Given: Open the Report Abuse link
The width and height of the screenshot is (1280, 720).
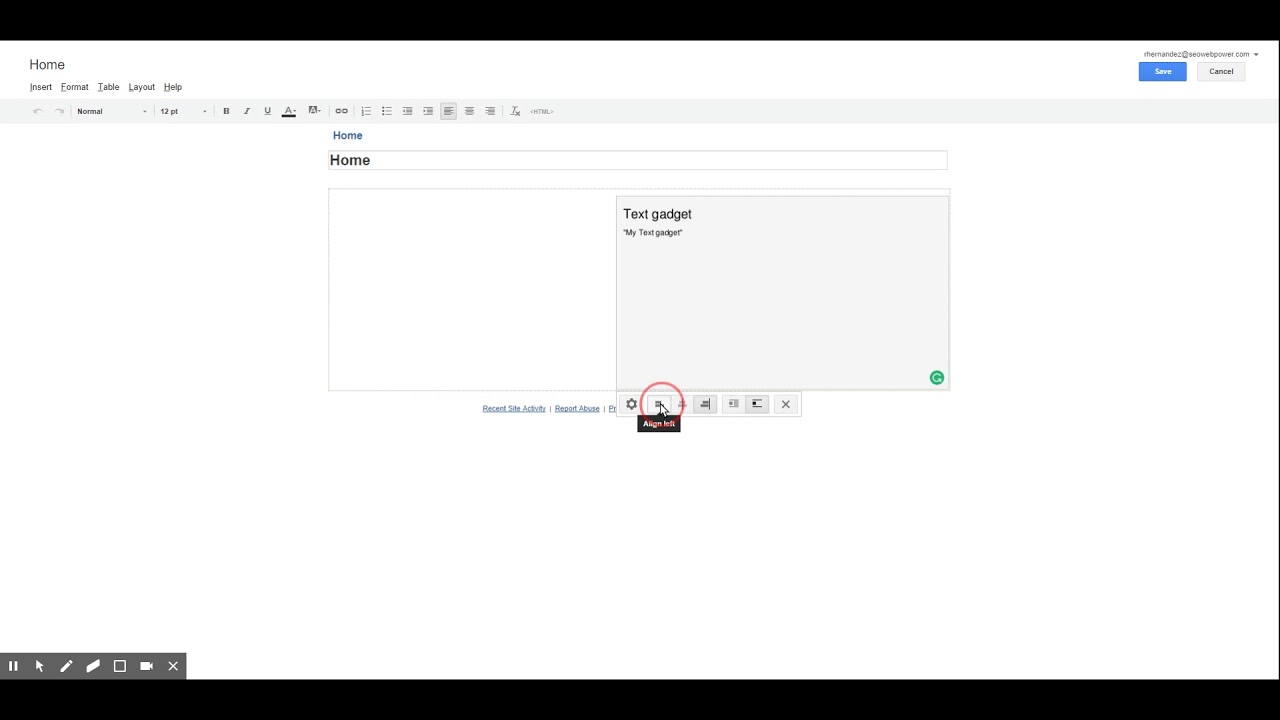Looking at the screenshot, I should pos(577,408).
